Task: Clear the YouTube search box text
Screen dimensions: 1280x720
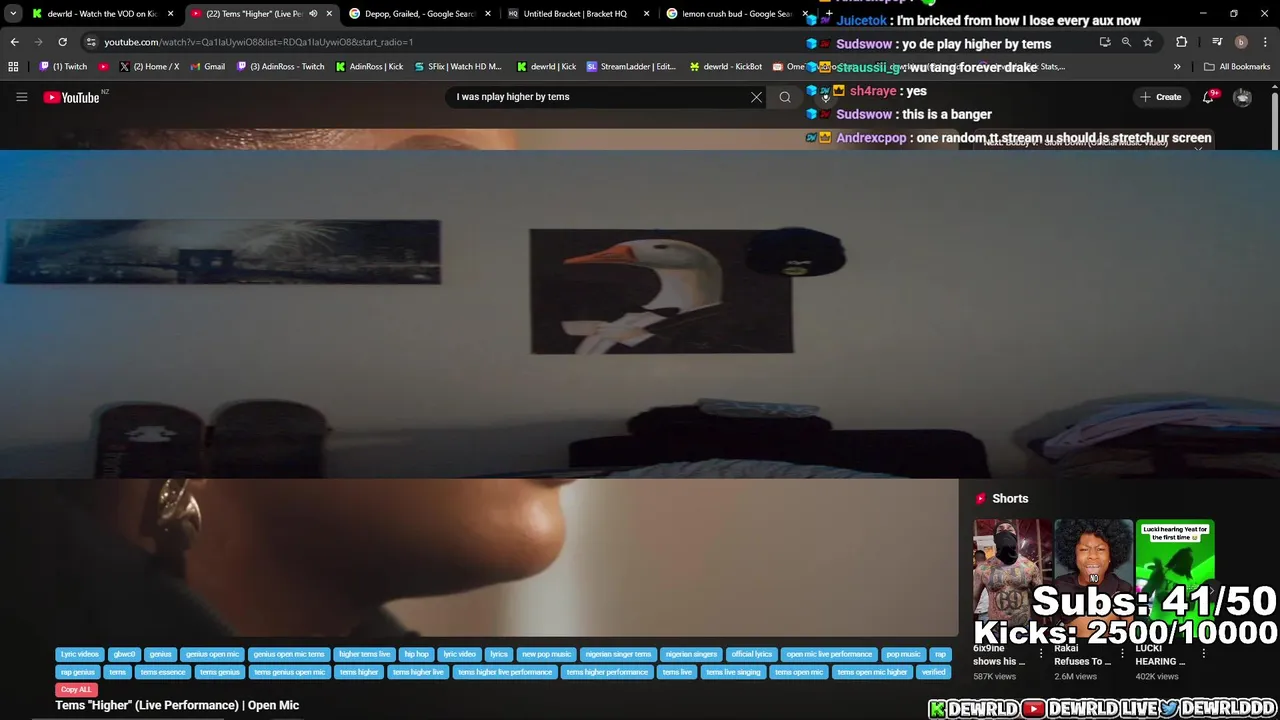Action: [756, 97]
